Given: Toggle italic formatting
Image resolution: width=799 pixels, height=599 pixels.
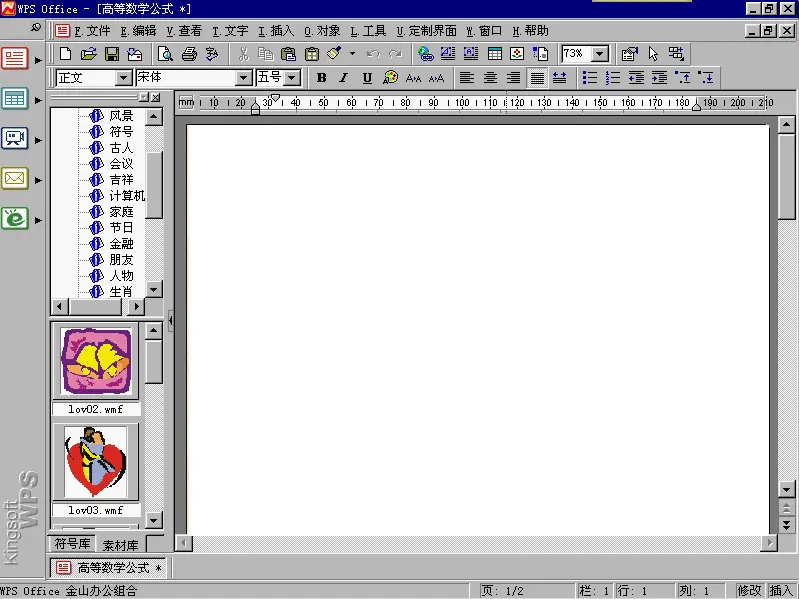Looking at the screenshot, I should [x=344, y=78].
